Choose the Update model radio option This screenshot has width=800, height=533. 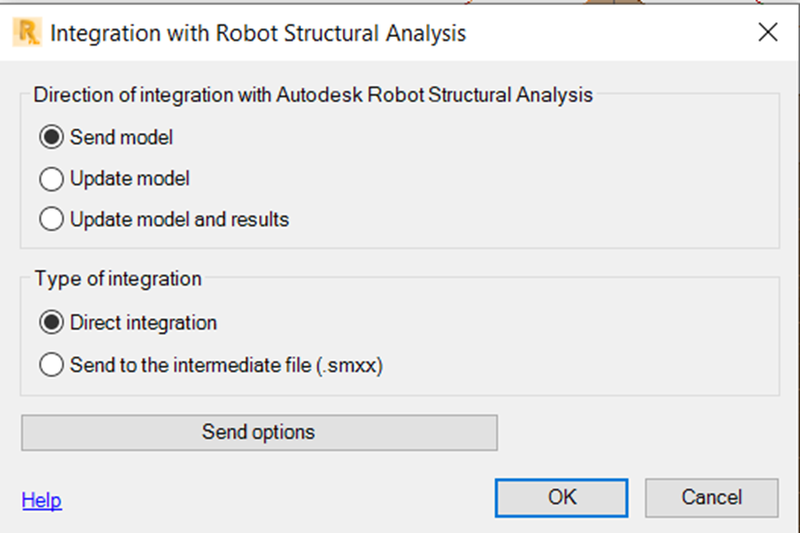[52, 179]
